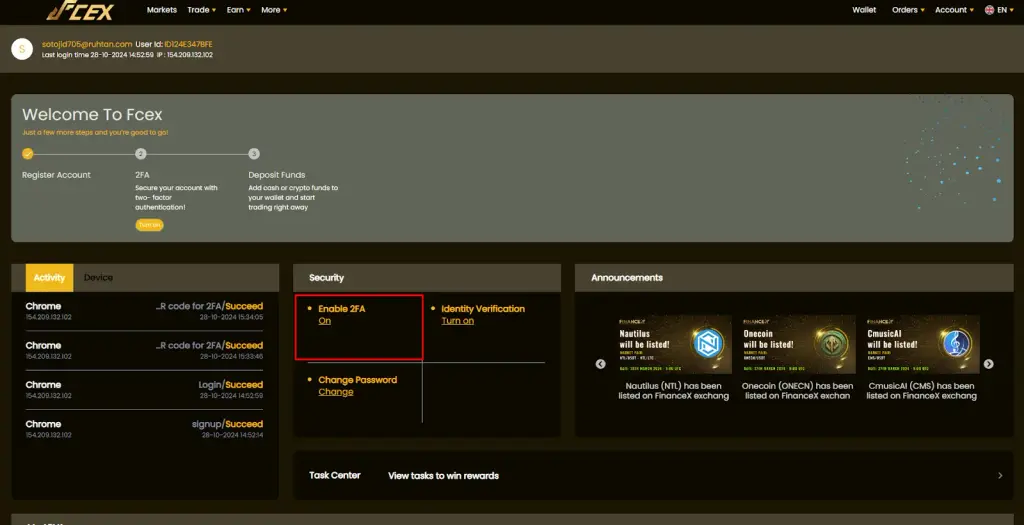Expand the Account dropdown

(x=954, y=10)
